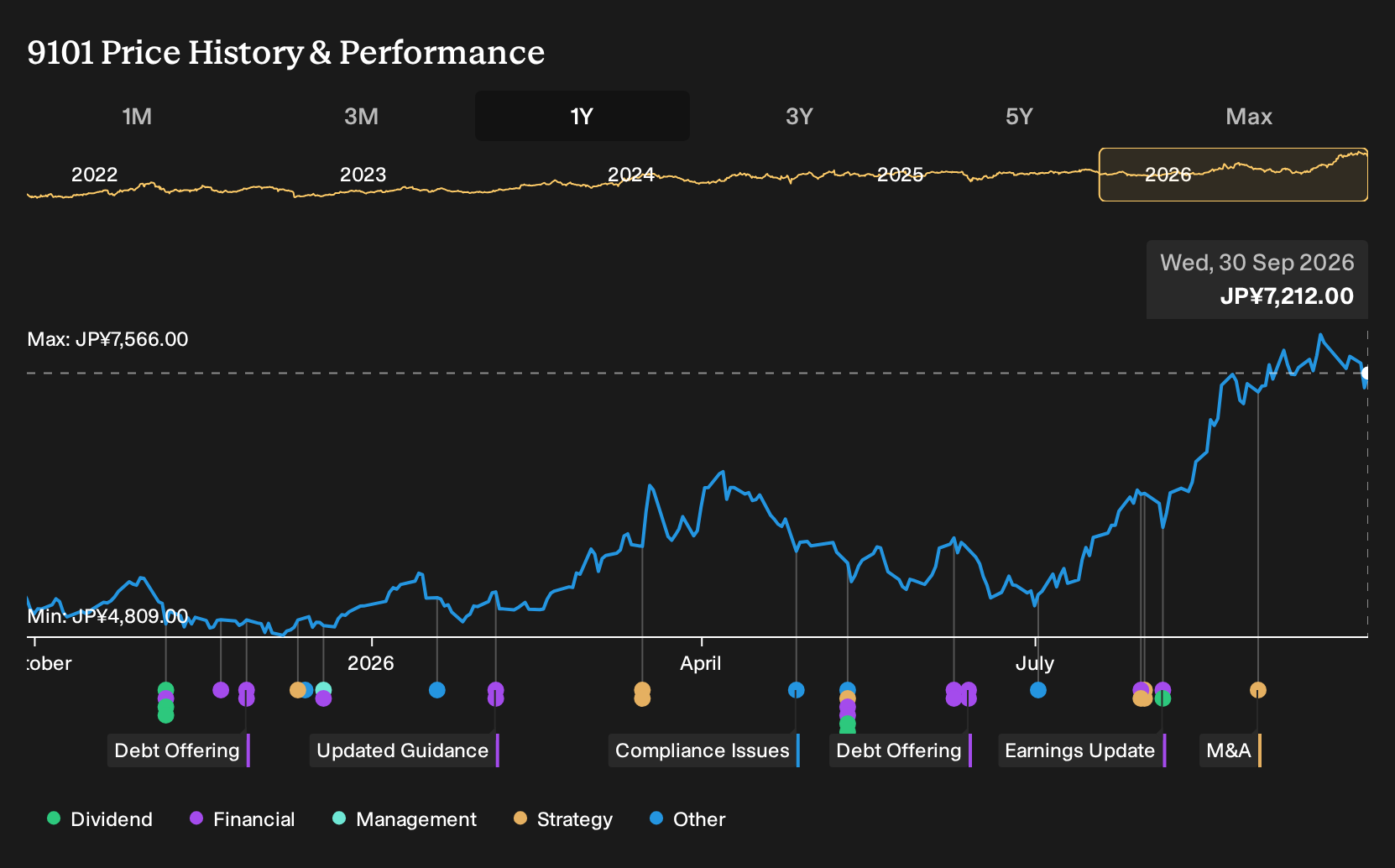
Task: Click the Max: JP¥7,566.00 label
Action: tap(107, 339)
